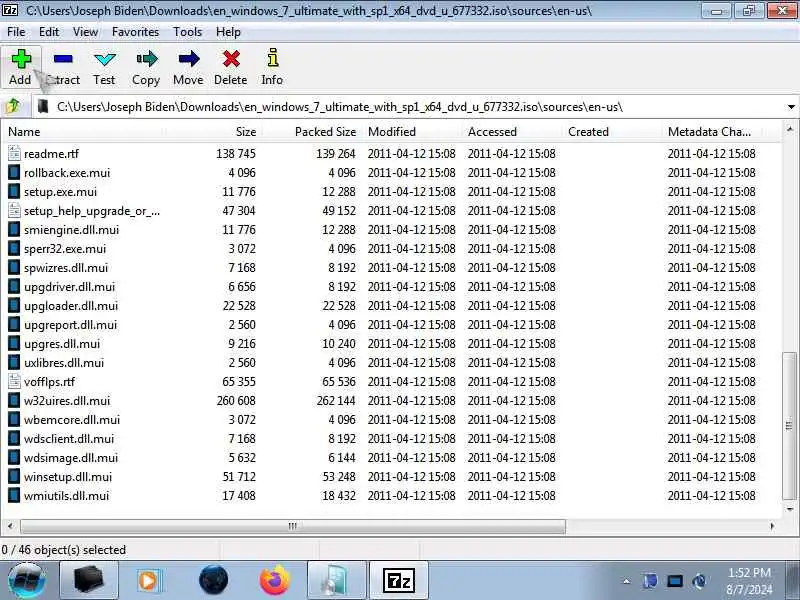Select upgreport.dll.mui file

point(70,324)
